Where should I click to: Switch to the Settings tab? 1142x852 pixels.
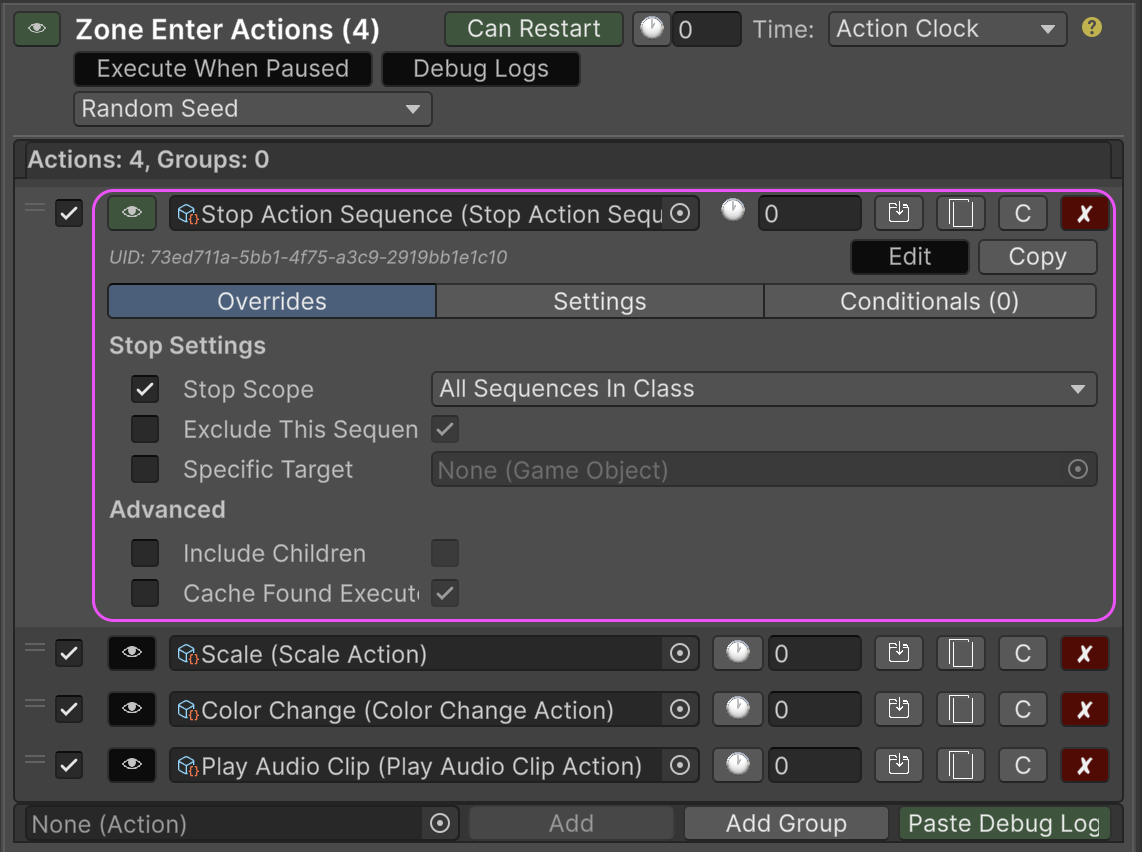point(599,301)
